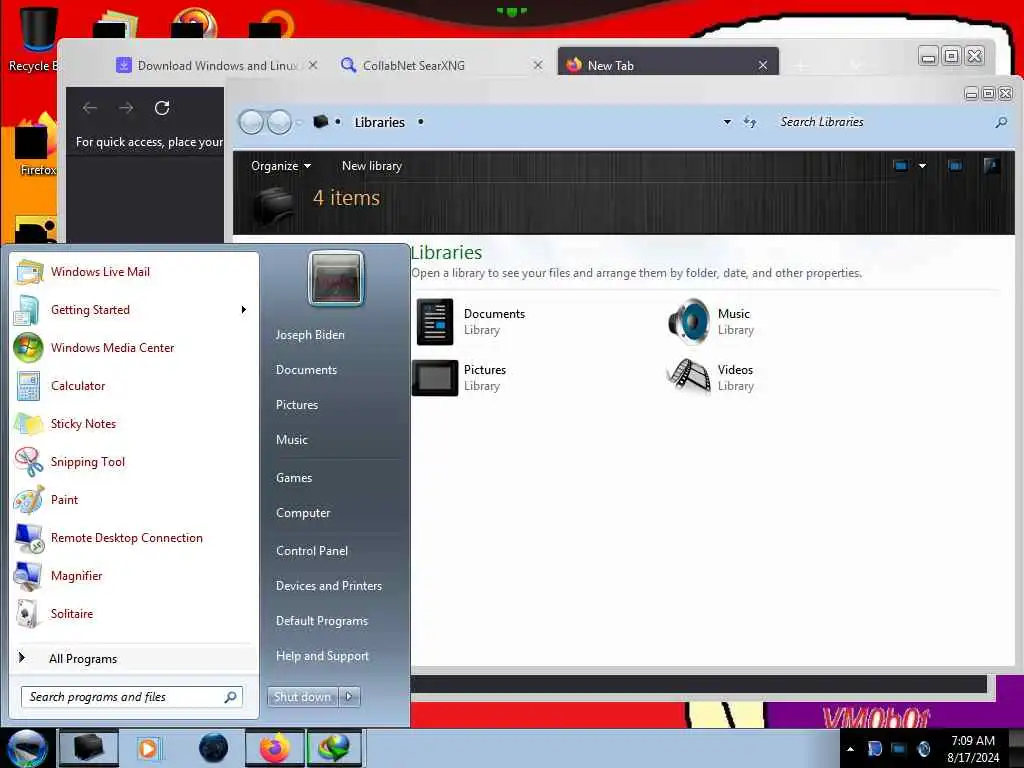
Task: Go back in Libraries explorer
Action: [x=251, y=122]
